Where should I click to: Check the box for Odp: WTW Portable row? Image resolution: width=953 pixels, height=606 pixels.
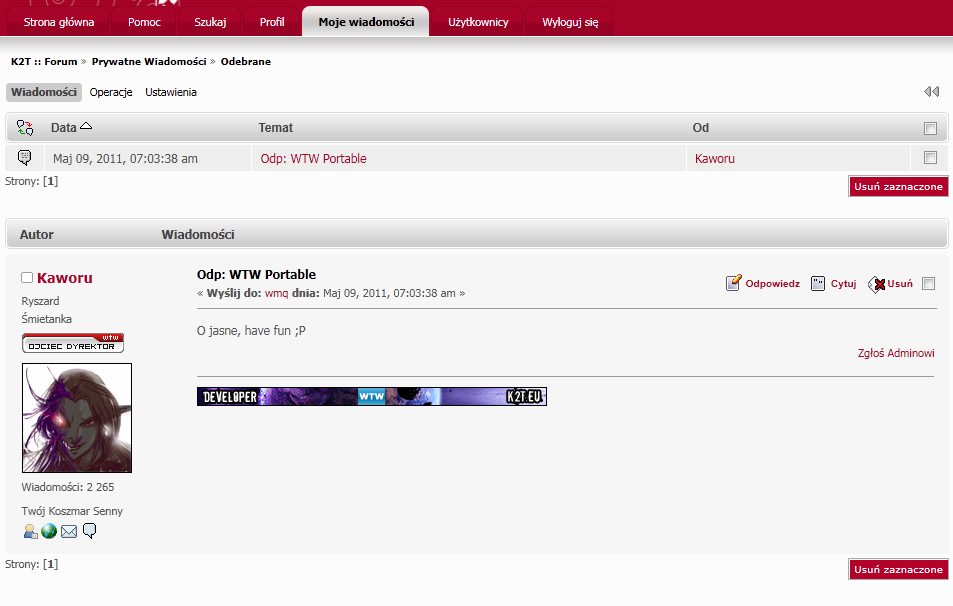click(930, 158)
